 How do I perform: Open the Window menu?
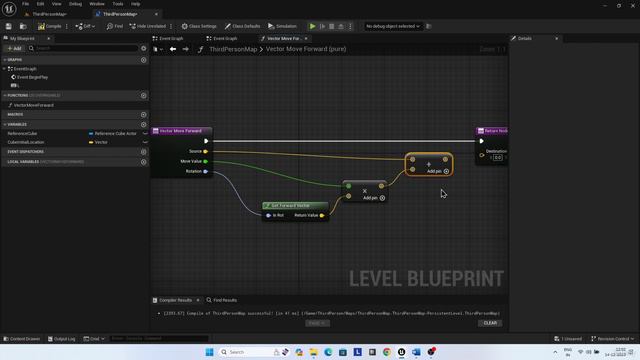click(97, 4)
